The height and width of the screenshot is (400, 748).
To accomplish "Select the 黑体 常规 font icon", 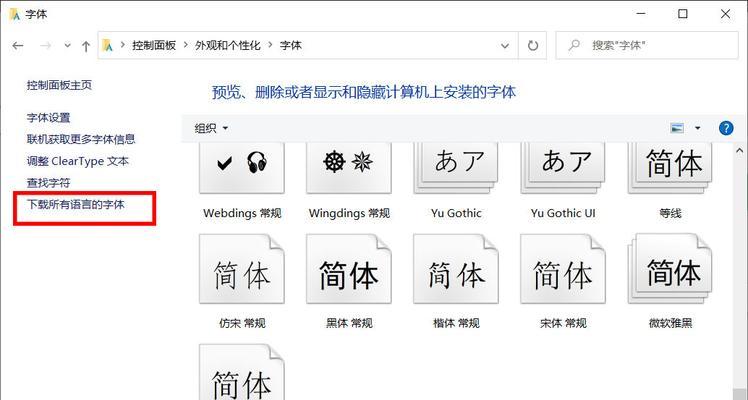I will coord(349,274).
